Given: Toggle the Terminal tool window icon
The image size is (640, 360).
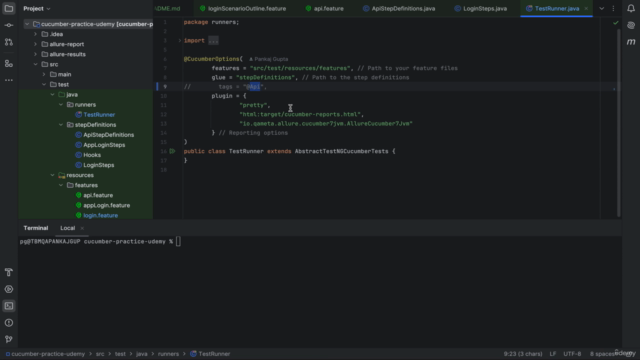Looking at the screenshot, I should 9,306.
